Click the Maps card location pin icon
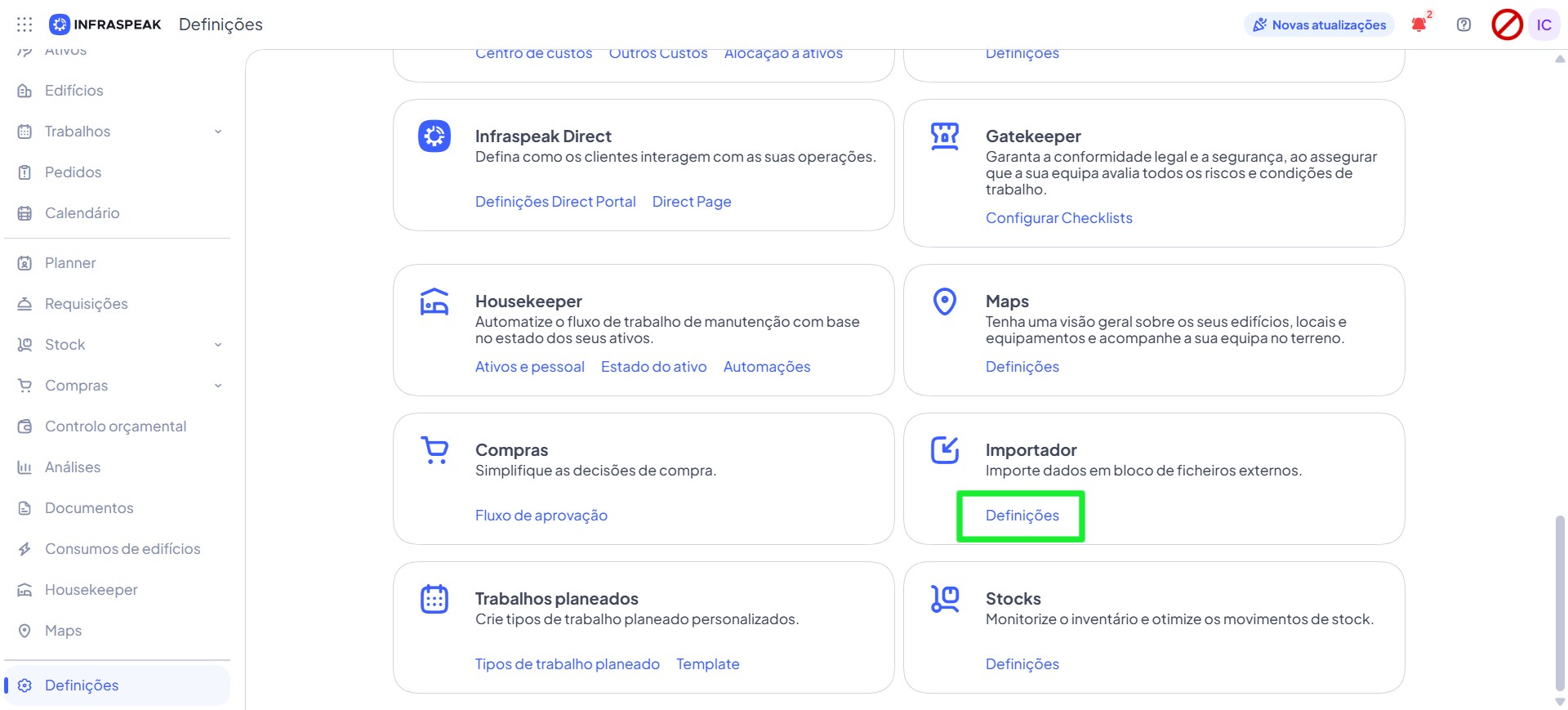 coord(945,301)
